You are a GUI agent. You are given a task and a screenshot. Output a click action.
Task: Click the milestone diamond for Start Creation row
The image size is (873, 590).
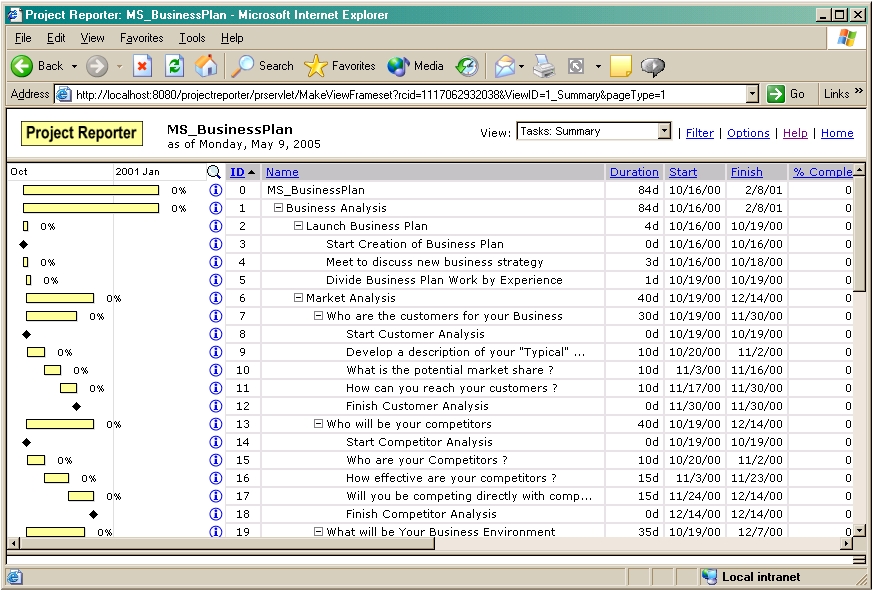pyautogui.click(x=23, y=244)
